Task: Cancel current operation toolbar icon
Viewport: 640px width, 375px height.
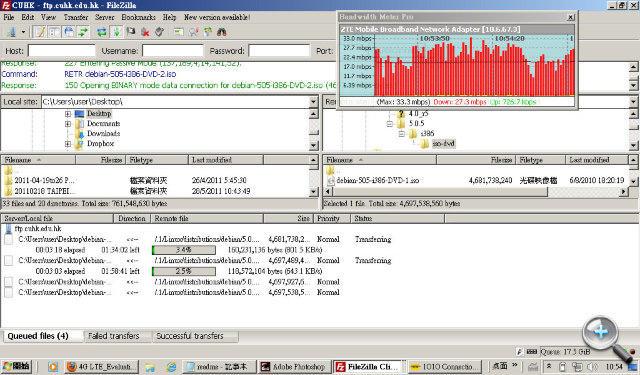Action: tap(131, 32)
